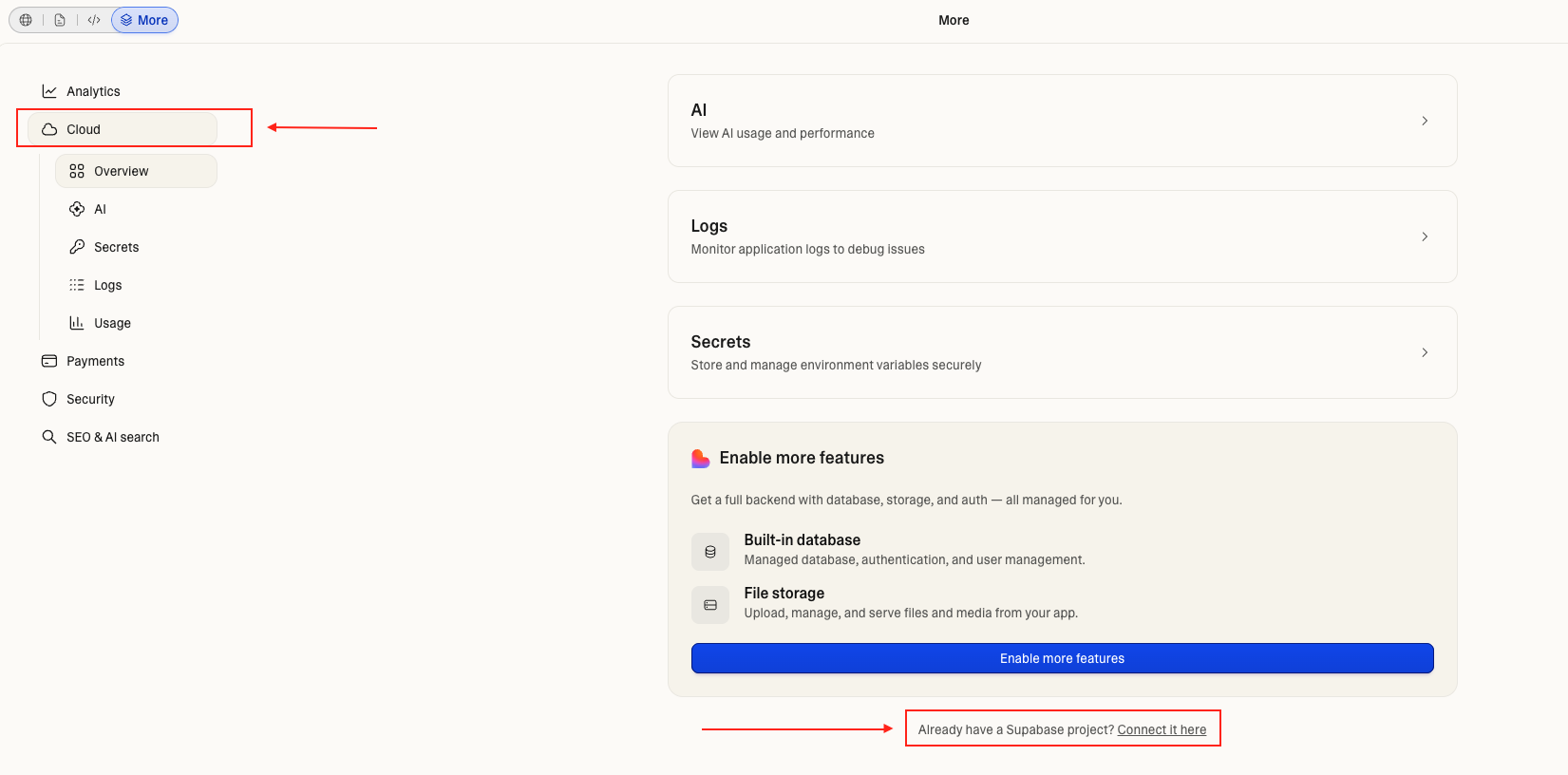Click the Built-in database icon

(x=709, y=552)
